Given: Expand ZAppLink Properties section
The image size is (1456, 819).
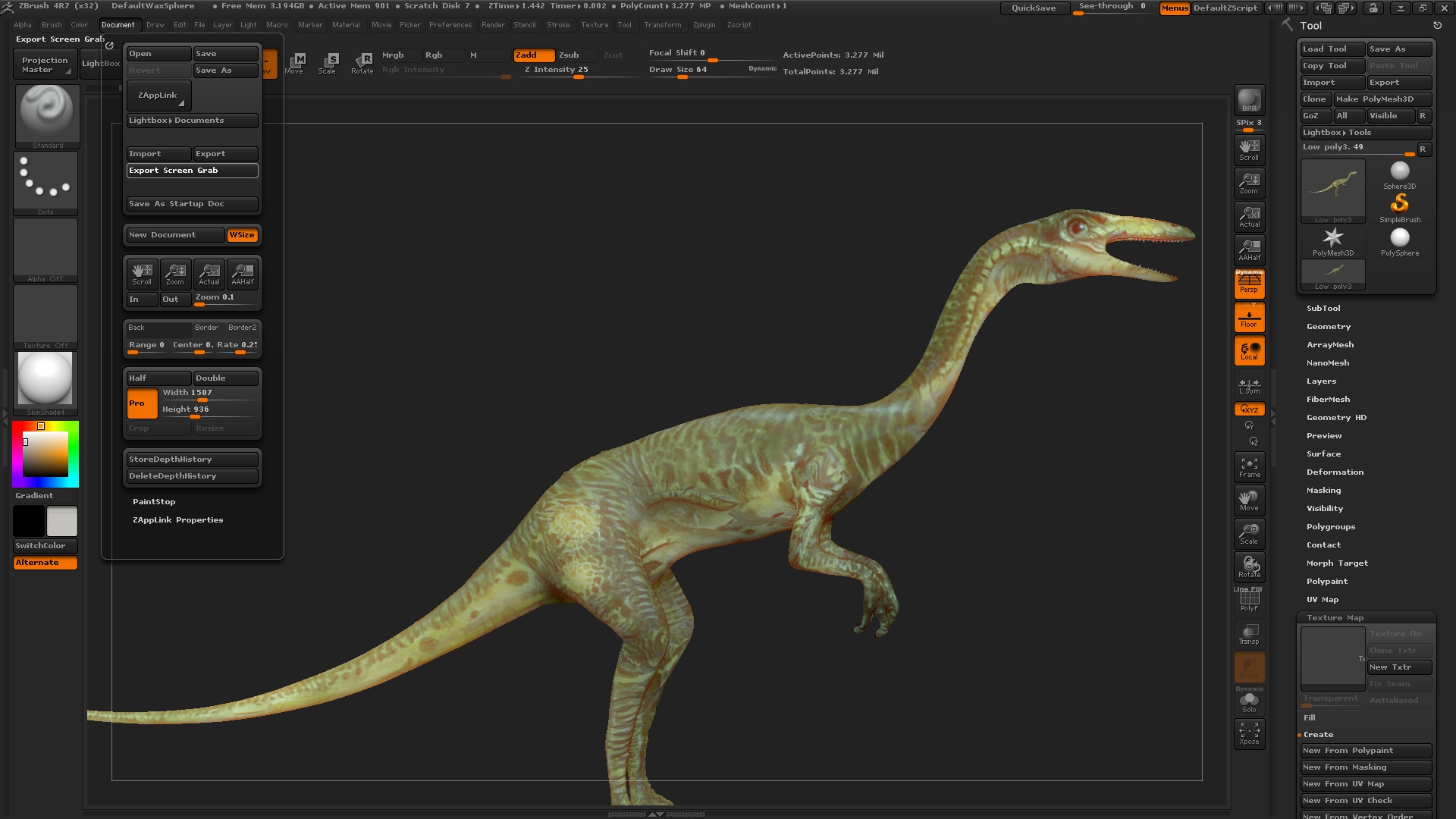Looking at the screenshot, I should 177,520.
